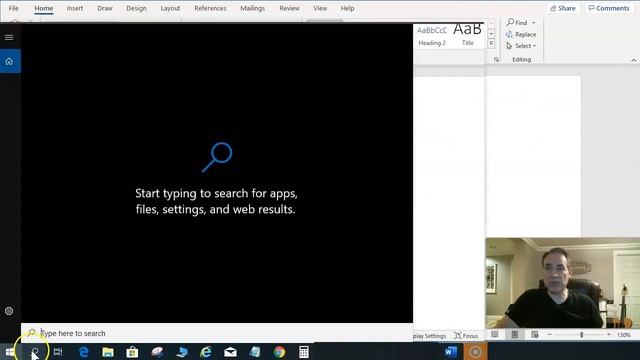
Task: Open search settings gear icon
Action: pyautogui.click(x=9, y=311)
